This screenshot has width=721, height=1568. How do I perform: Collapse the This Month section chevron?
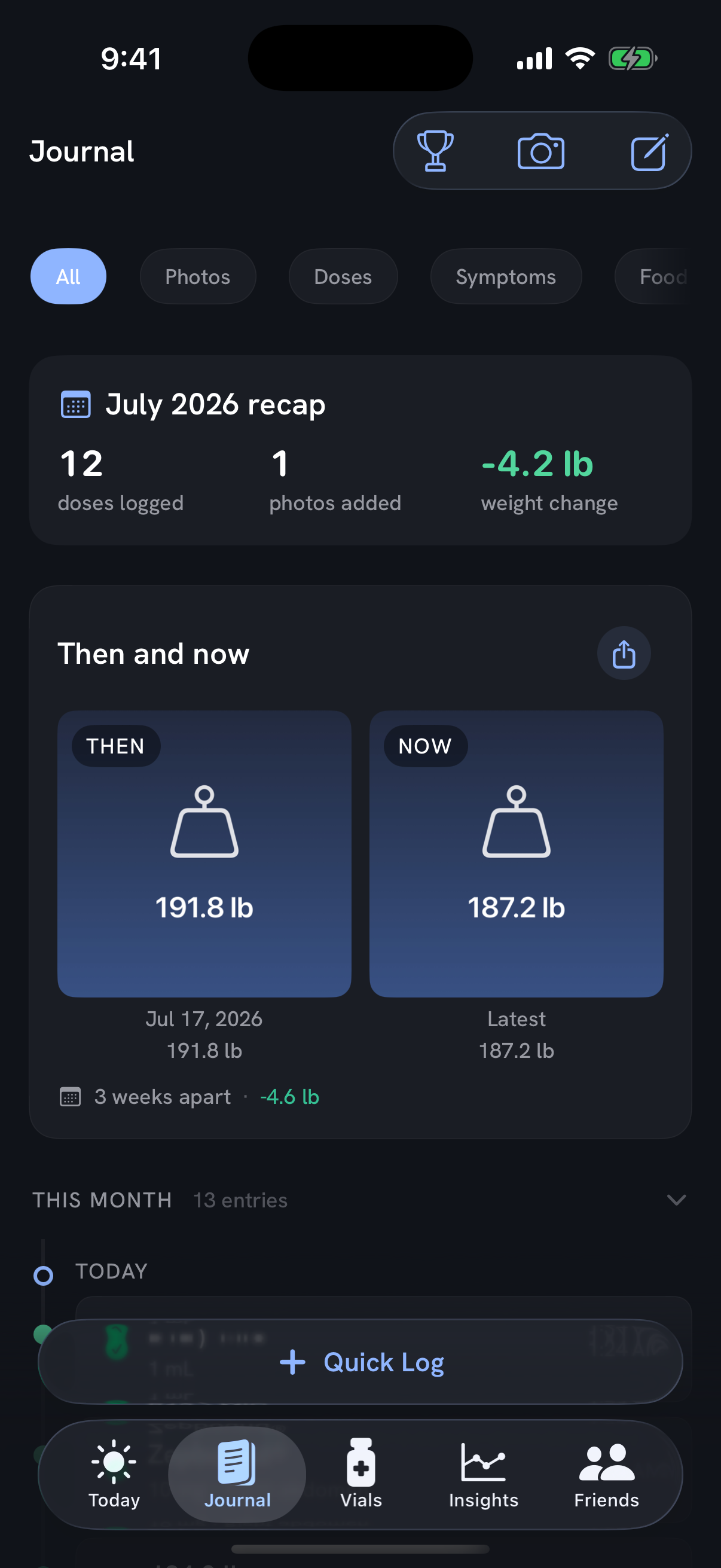pos(676,1200)
